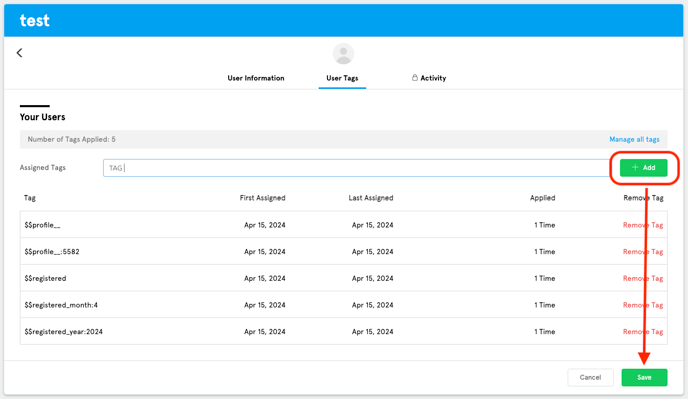Remove the $$profile__ tag
This screenshot has height=399, width=688.
pos(643,225)
